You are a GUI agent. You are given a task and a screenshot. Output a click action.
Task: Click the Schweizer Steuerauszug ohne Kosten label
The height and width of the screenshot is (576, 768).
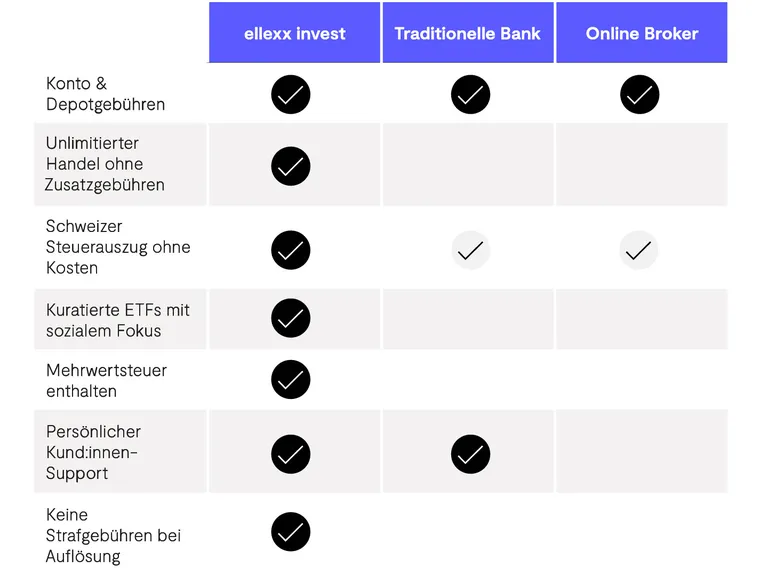point(117,247)
